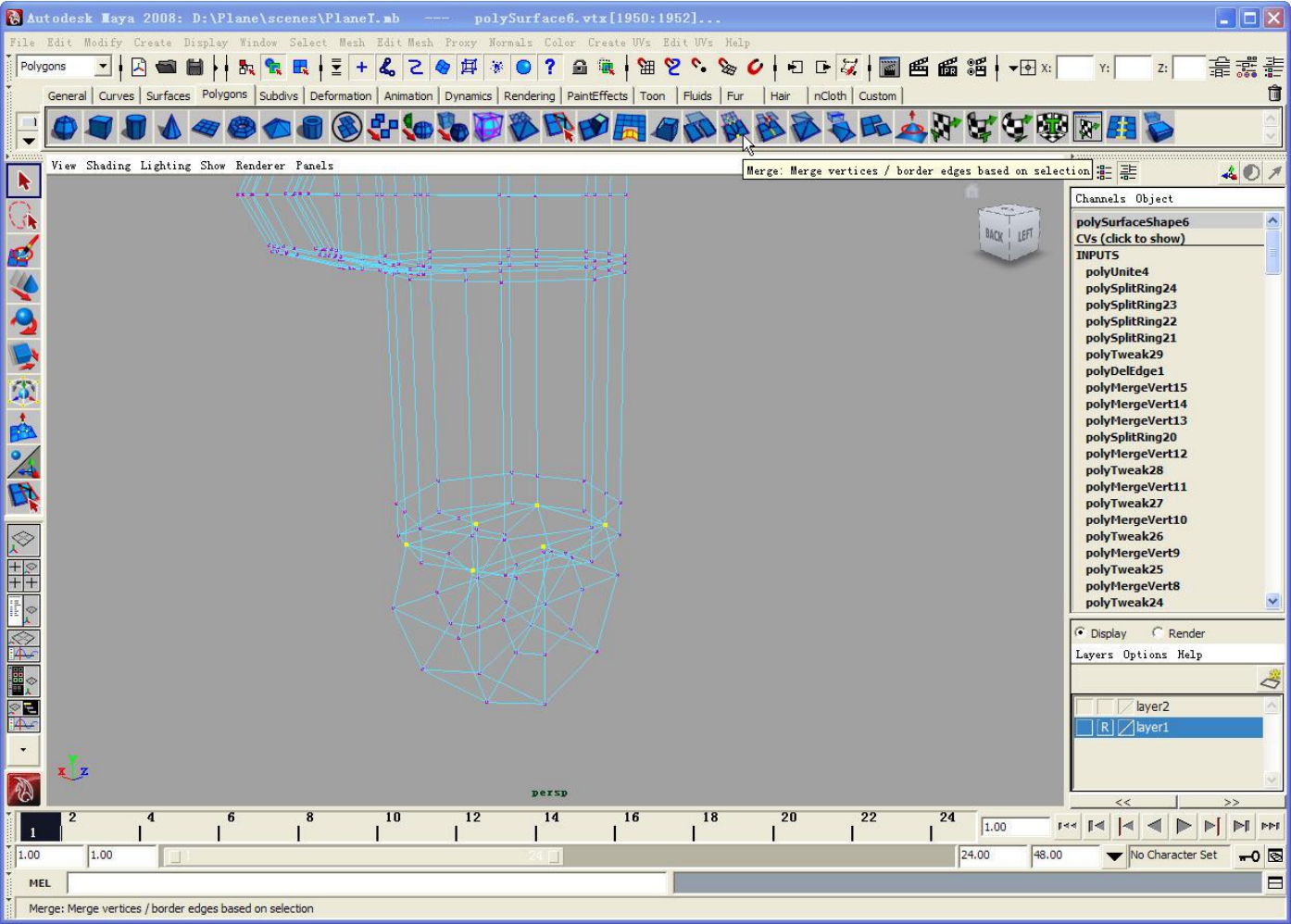Open the UV Texture Editor shelf icon
This screenshot has height=924, width=1291.
point(1086,128)
